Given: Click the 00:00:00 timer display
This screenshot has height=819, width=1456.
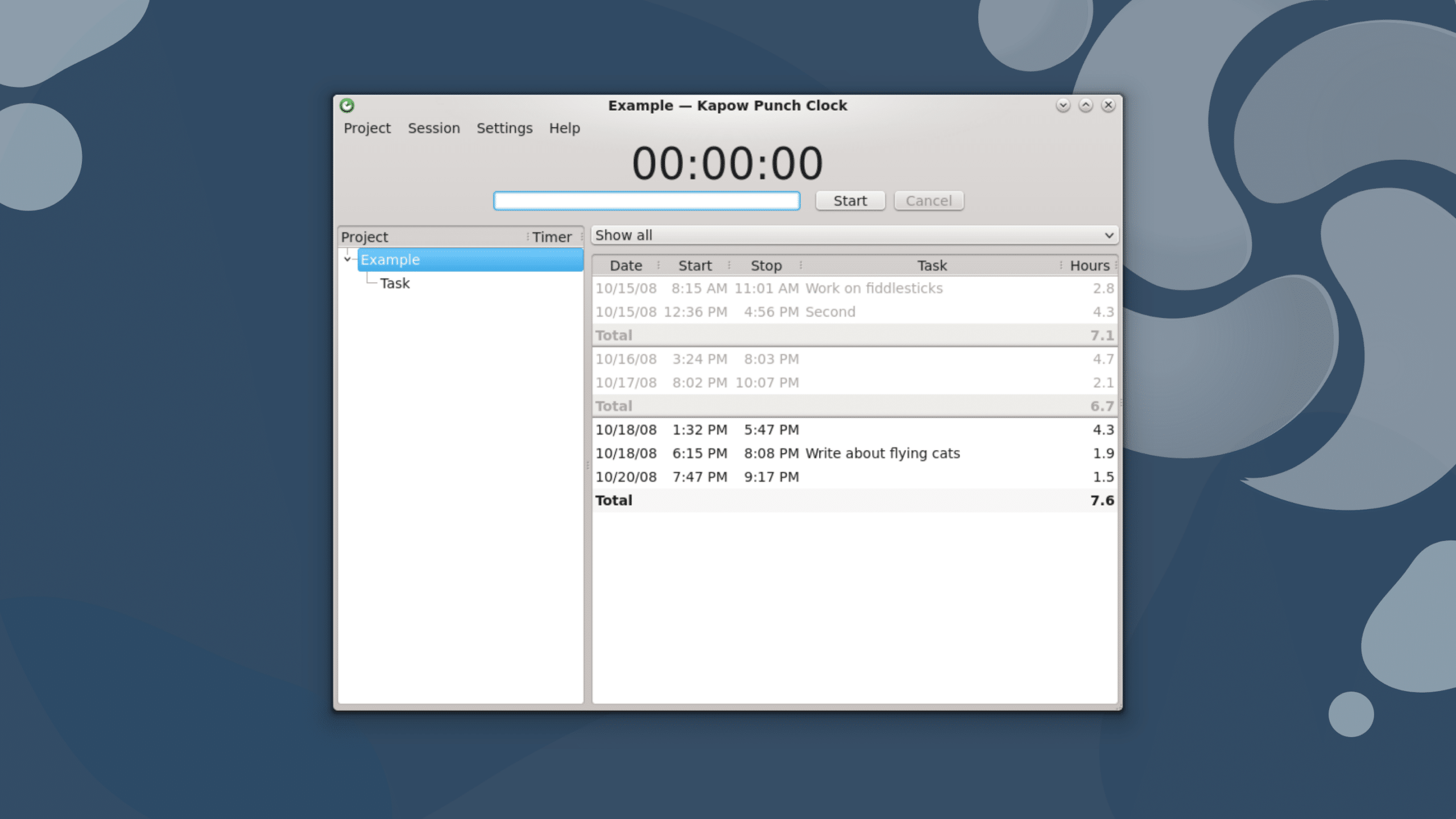Looking at the screenshot, I should click(727, 164).
